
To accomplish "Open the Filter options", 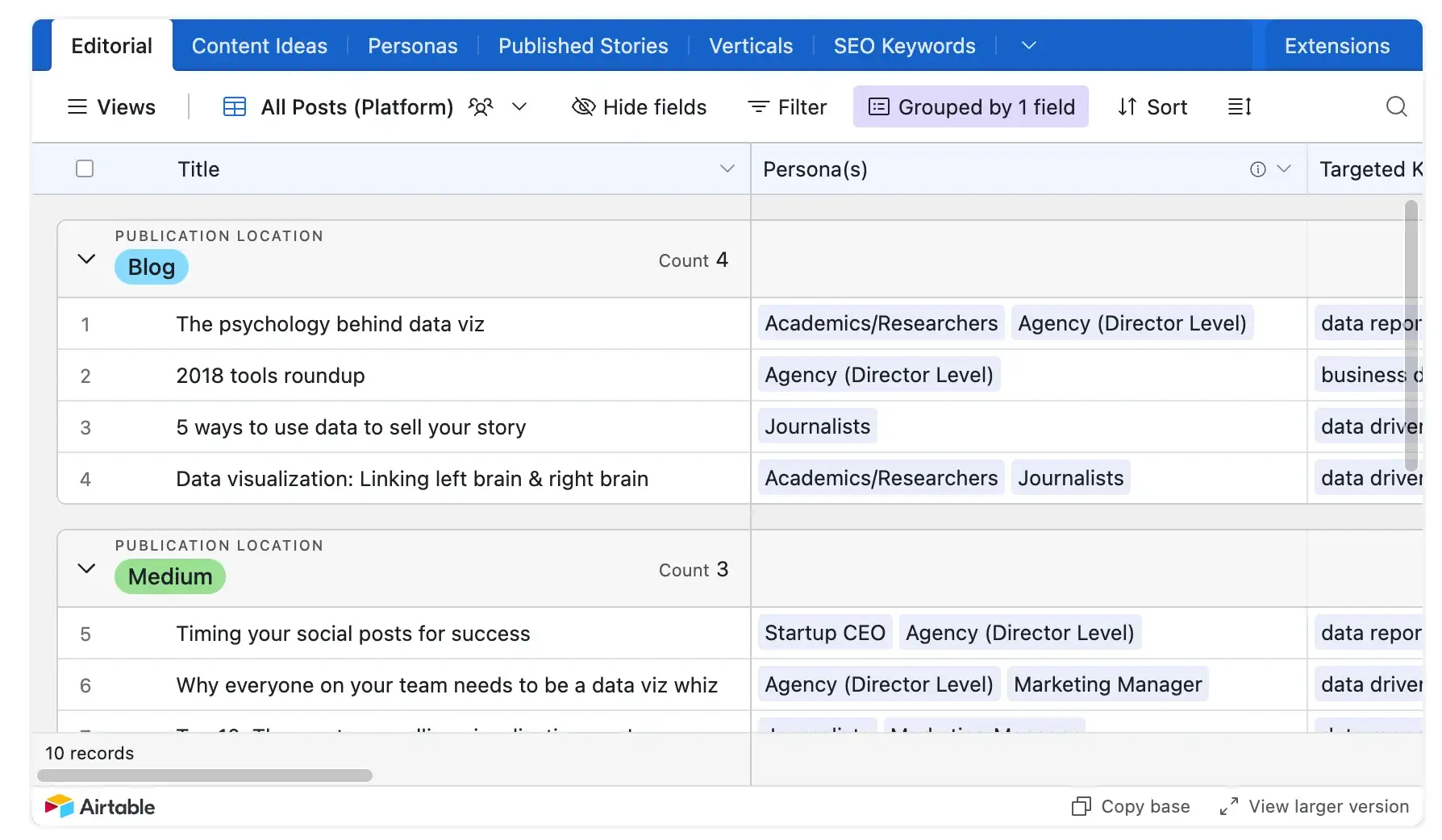I will click(787, 106).
